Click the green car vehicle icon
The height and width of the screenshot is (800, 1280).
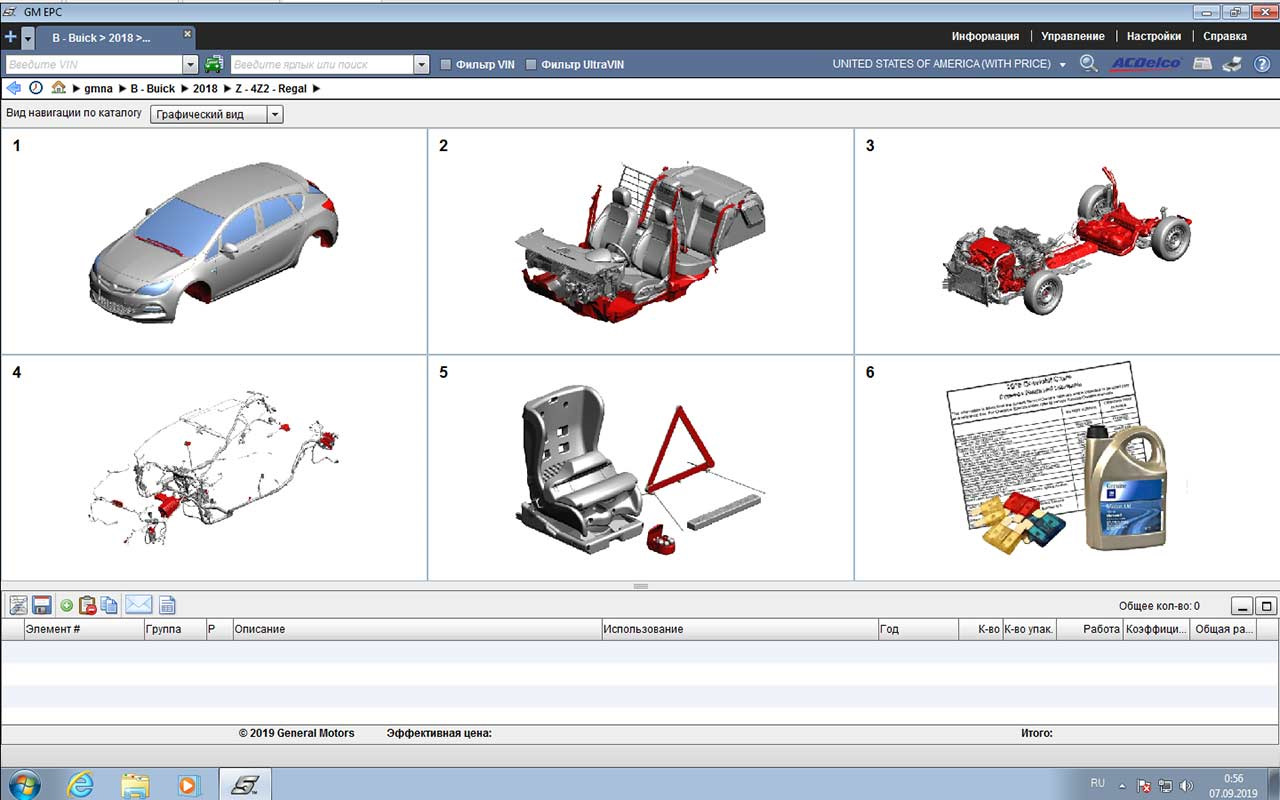[214, 64]
